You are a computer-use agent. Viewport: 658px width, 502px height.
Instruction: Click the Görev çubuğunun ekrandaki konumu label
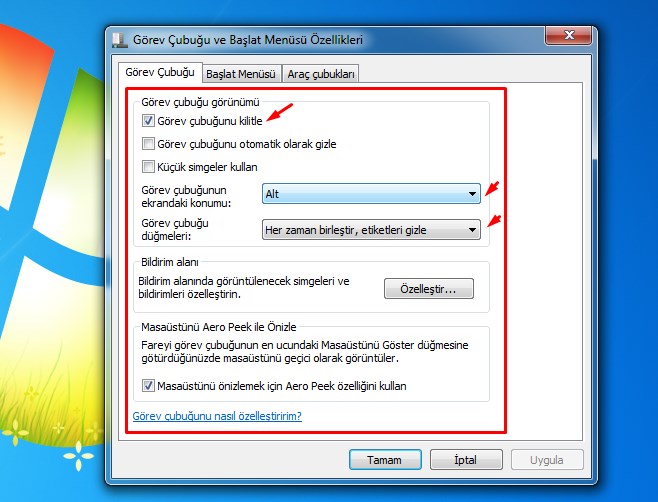click(185, 195)
